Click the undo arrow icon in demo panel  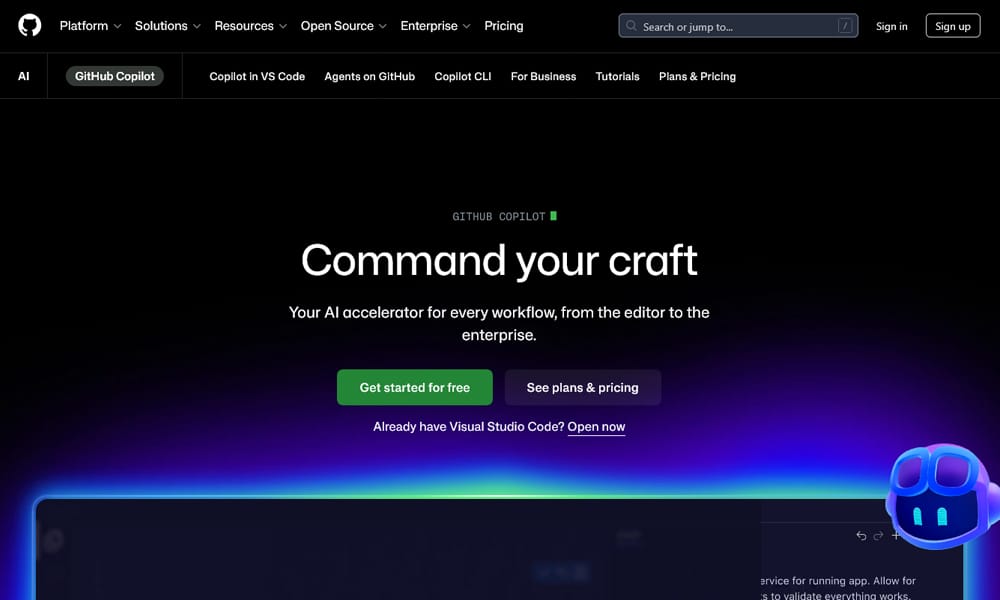click(861, 536)
